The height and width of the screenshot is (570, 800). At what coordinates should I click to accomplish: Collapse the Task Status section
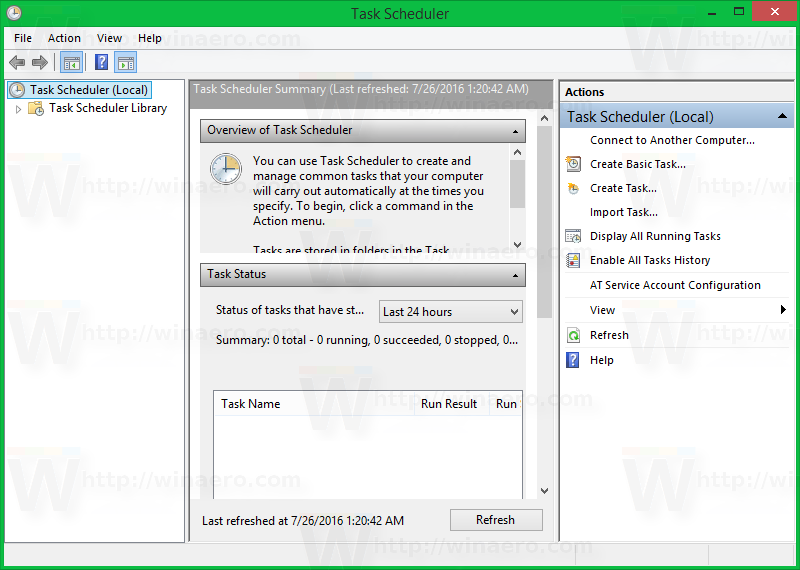coord(515,276)
